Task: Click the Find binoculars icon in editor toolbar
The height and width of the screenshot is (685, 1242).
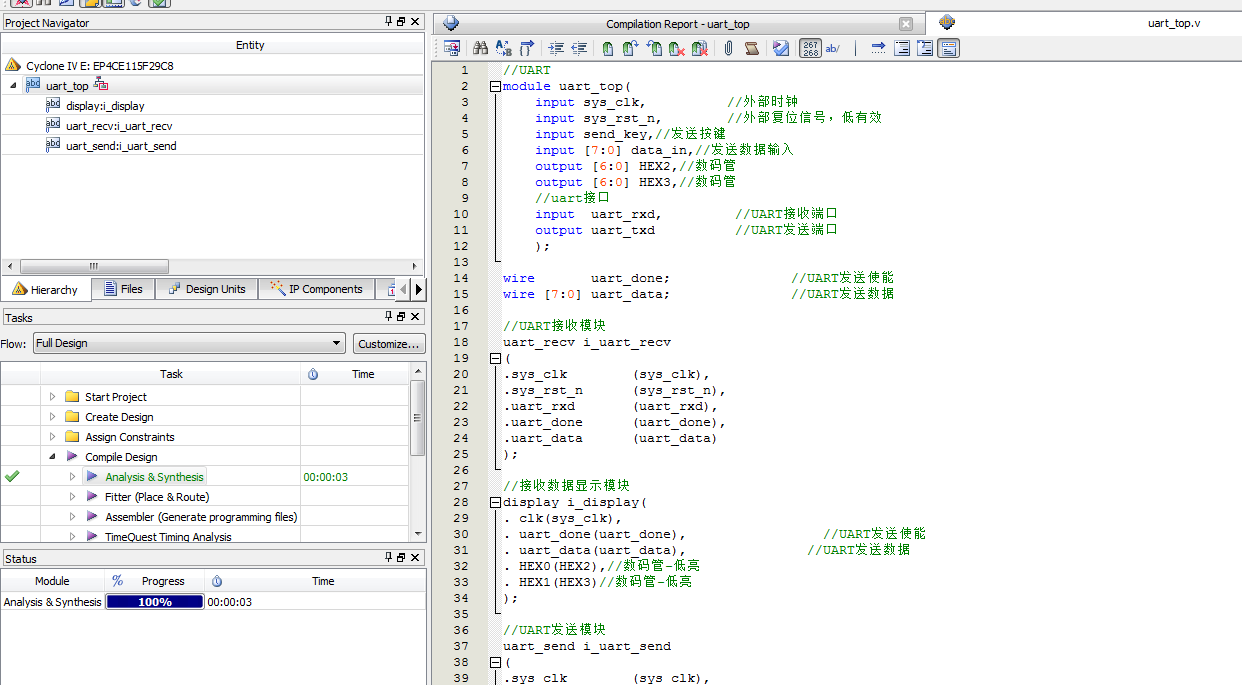Action: (480, 48)
